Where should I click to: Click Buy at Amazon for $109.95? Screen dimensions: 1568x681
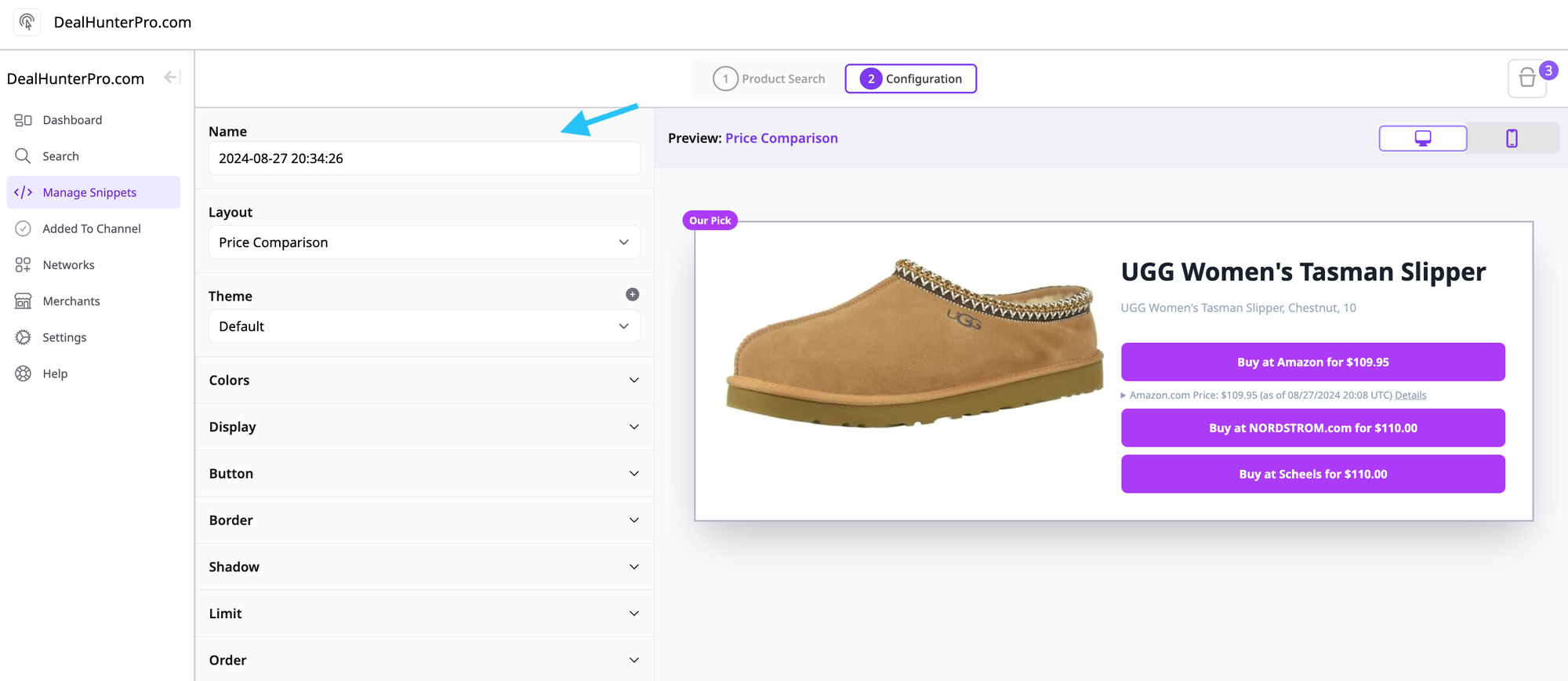[1312, 362]
